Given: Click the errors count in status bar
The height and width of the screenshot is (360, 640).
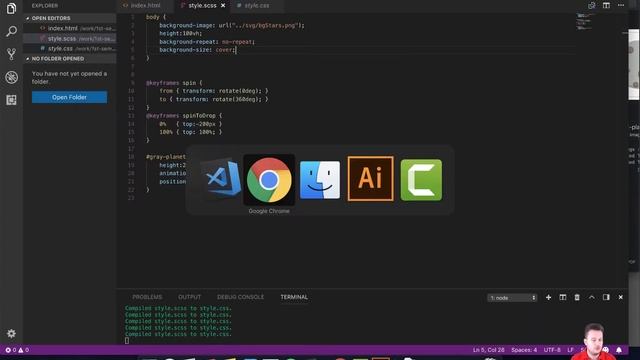Looking at the screenshot, I should [11, 350].
